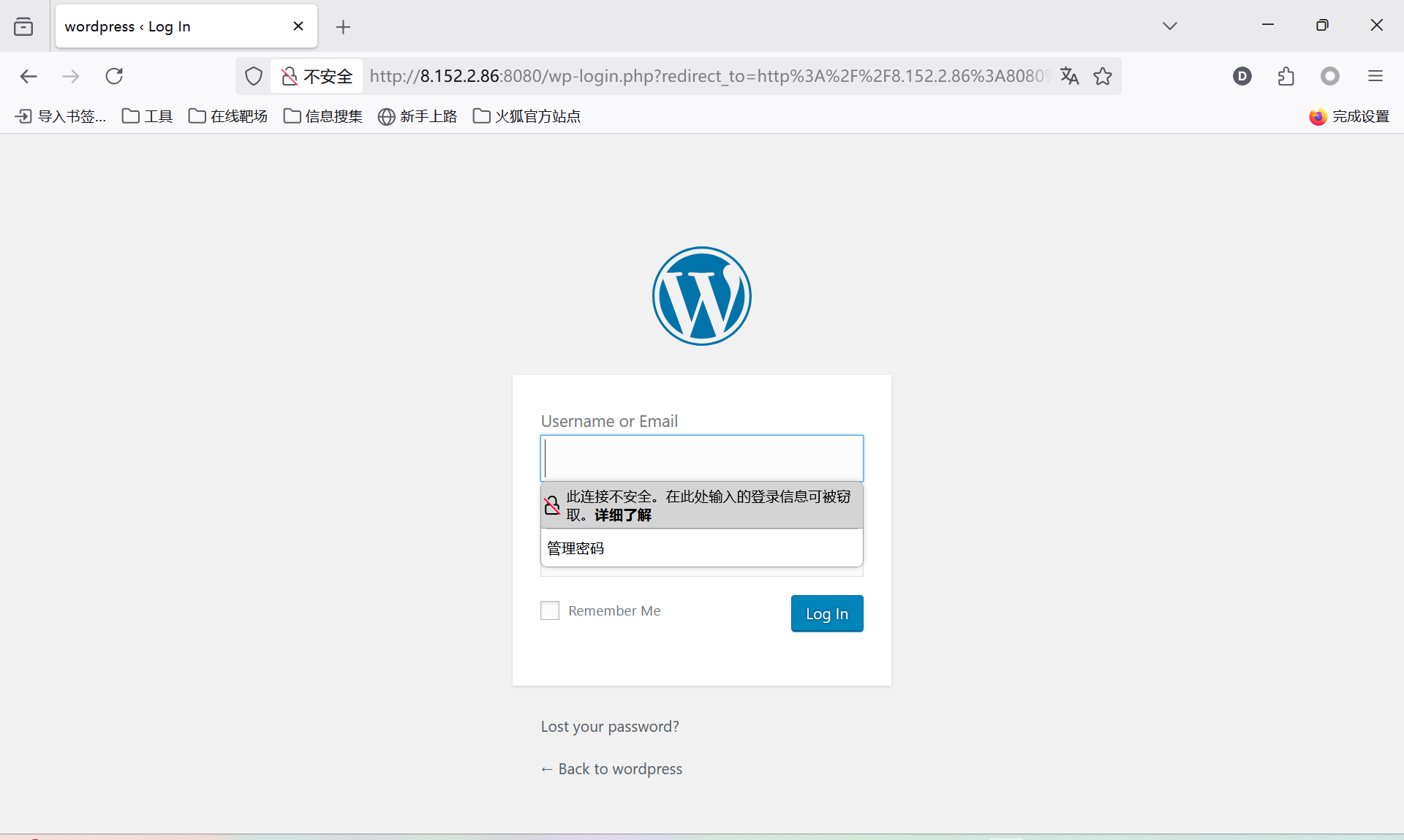Click the round gray toolbar extension icon
The image size is (1404, 840).
pyautogui.click(x=1330, y=76)
